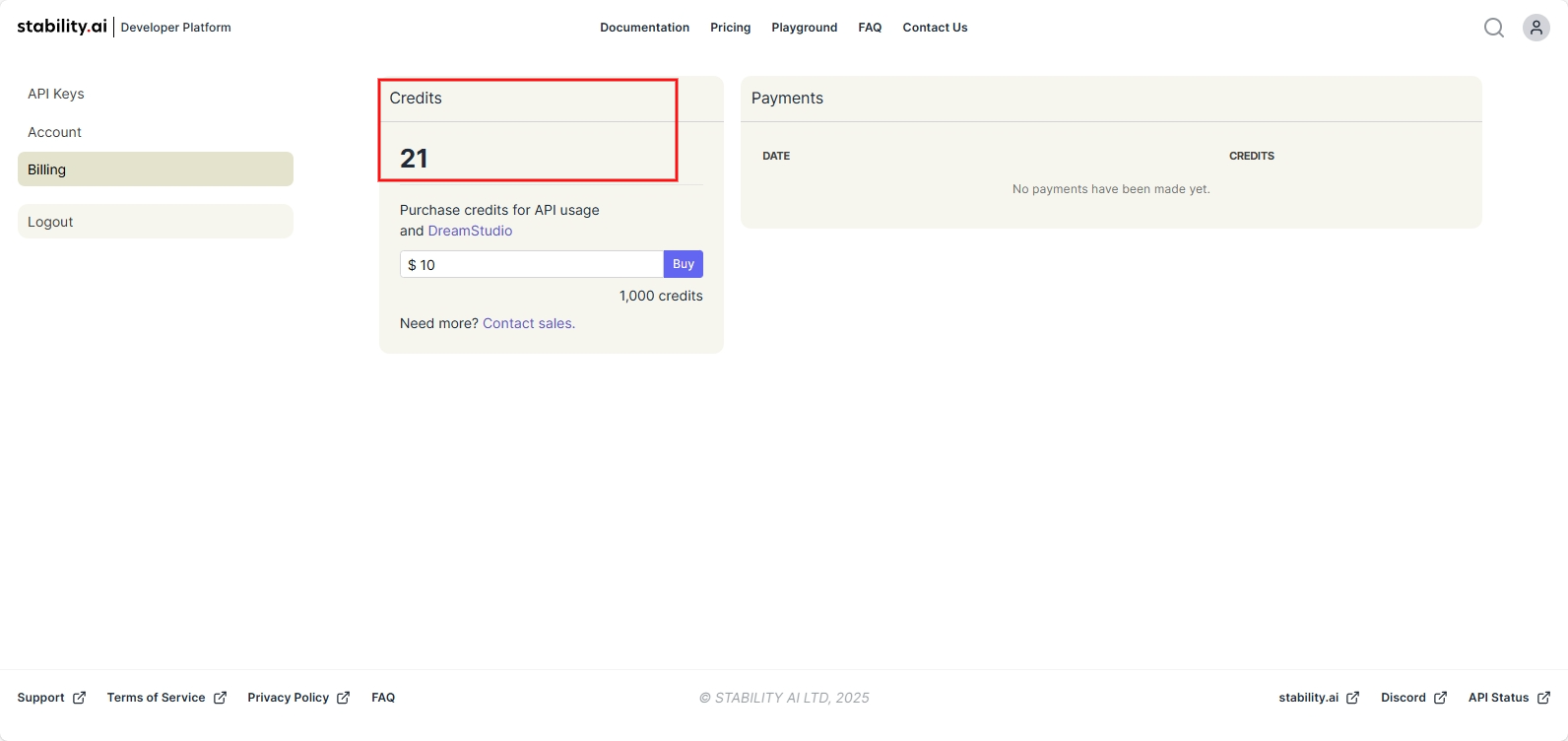Open the Discord footer link
The width and height of the screenshot is (1568, 741).
tap(1413, 698)
